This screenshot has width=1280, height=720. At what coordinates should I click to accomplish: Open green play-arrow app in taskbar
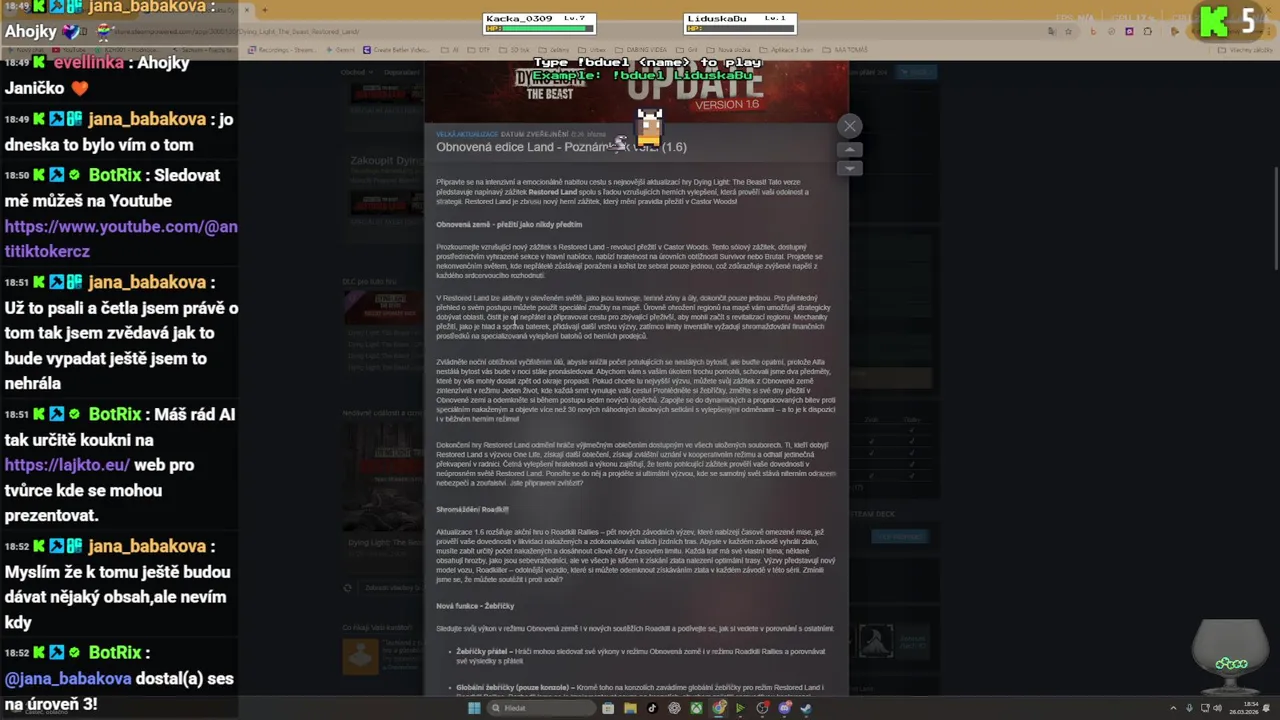click(x=740, y=708)
